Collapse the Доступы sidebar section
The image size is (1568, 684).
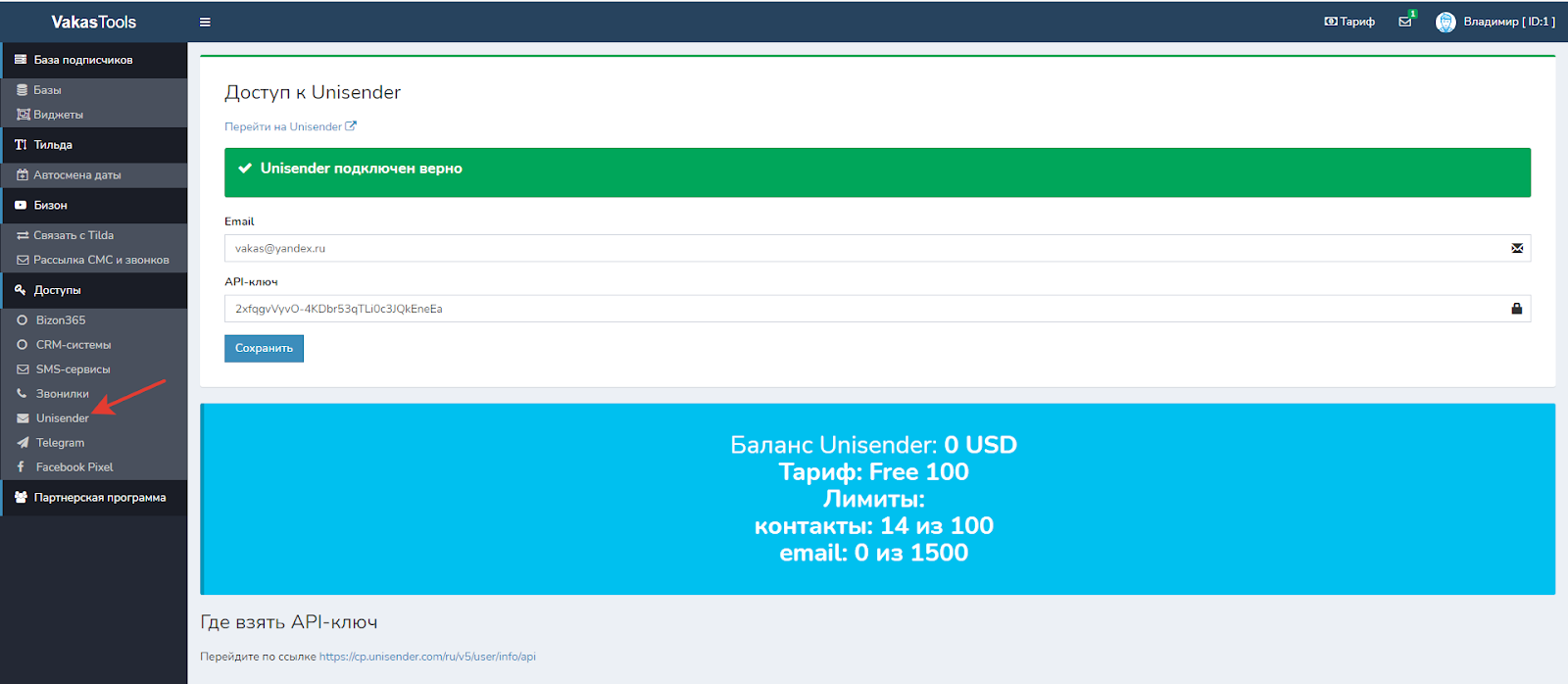point(57,290)
